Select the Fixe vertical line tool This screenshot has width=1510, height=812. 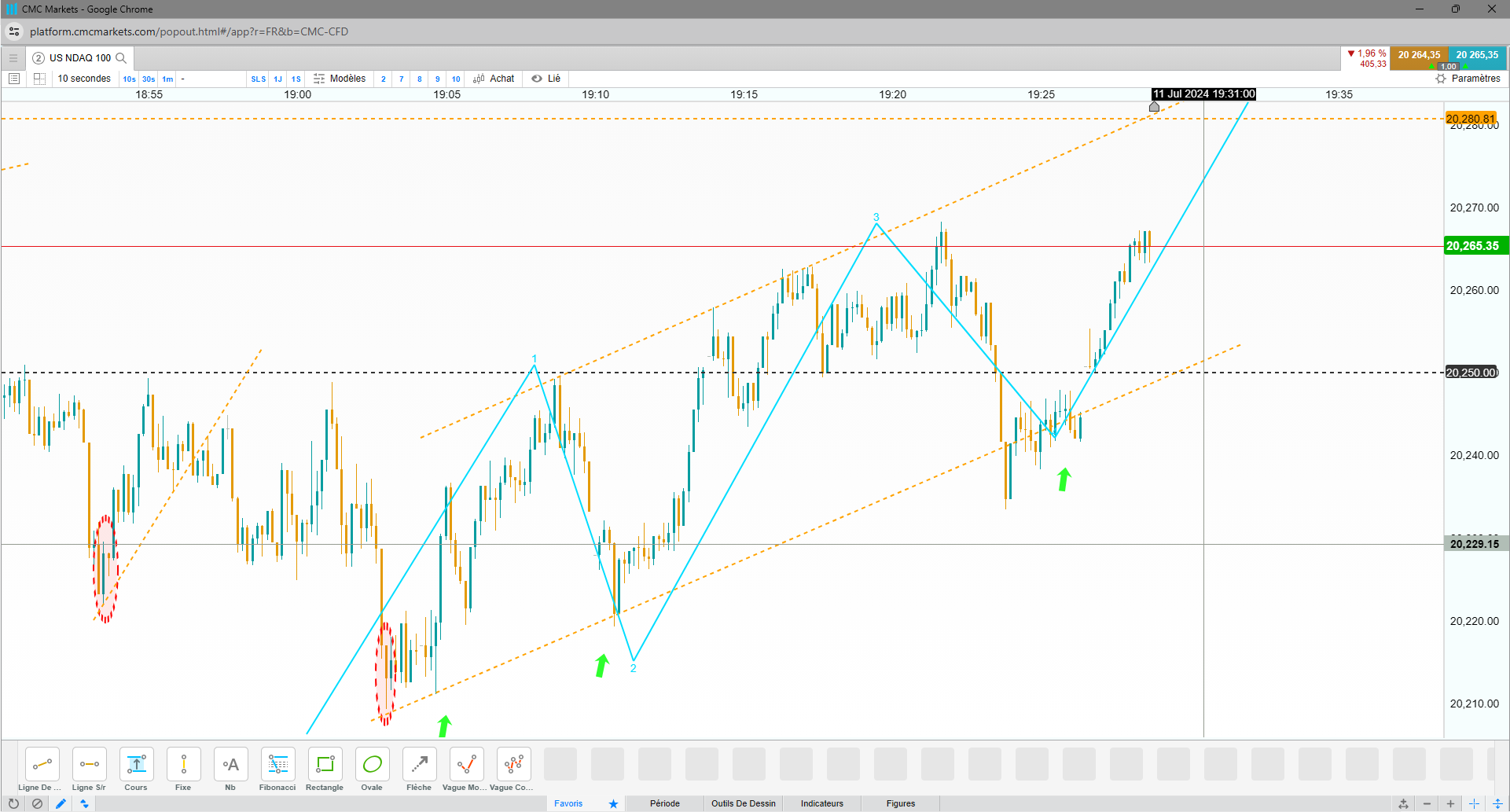tap(184, 764)
